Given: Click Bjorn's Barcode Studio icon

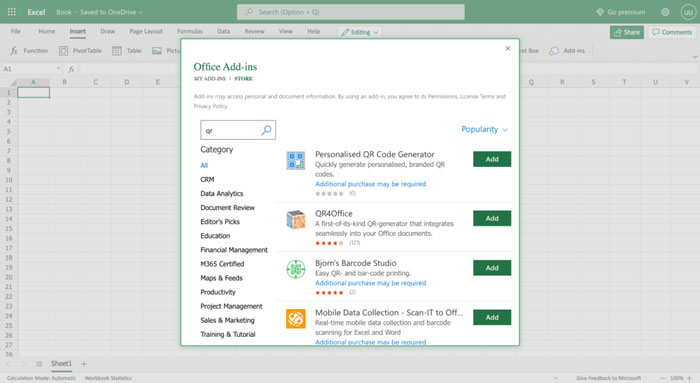Looking at the screenshot, I should [x=296, y=269].
